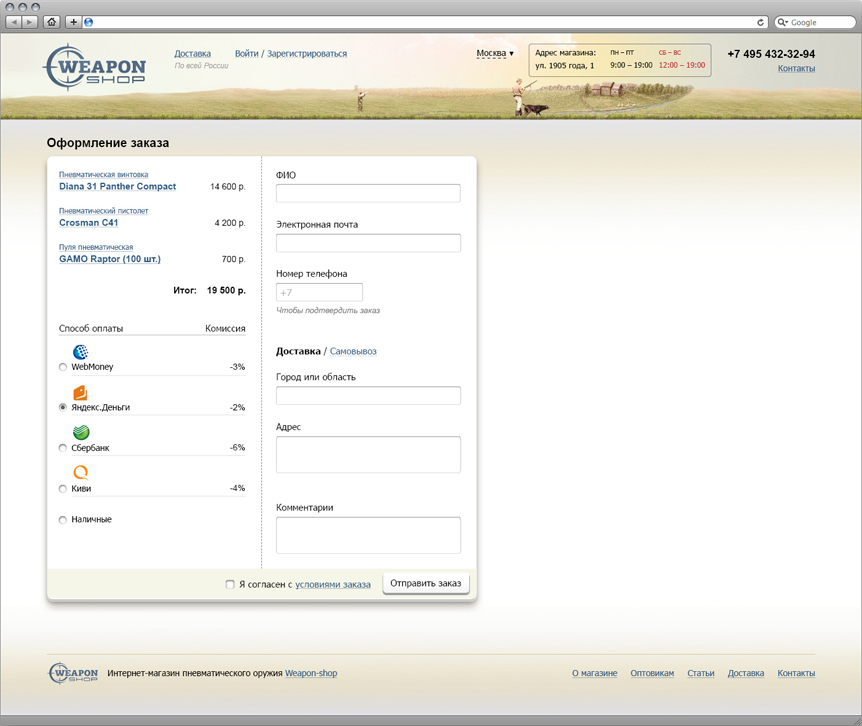Open footer Контакты link

(x=796, y=673)
